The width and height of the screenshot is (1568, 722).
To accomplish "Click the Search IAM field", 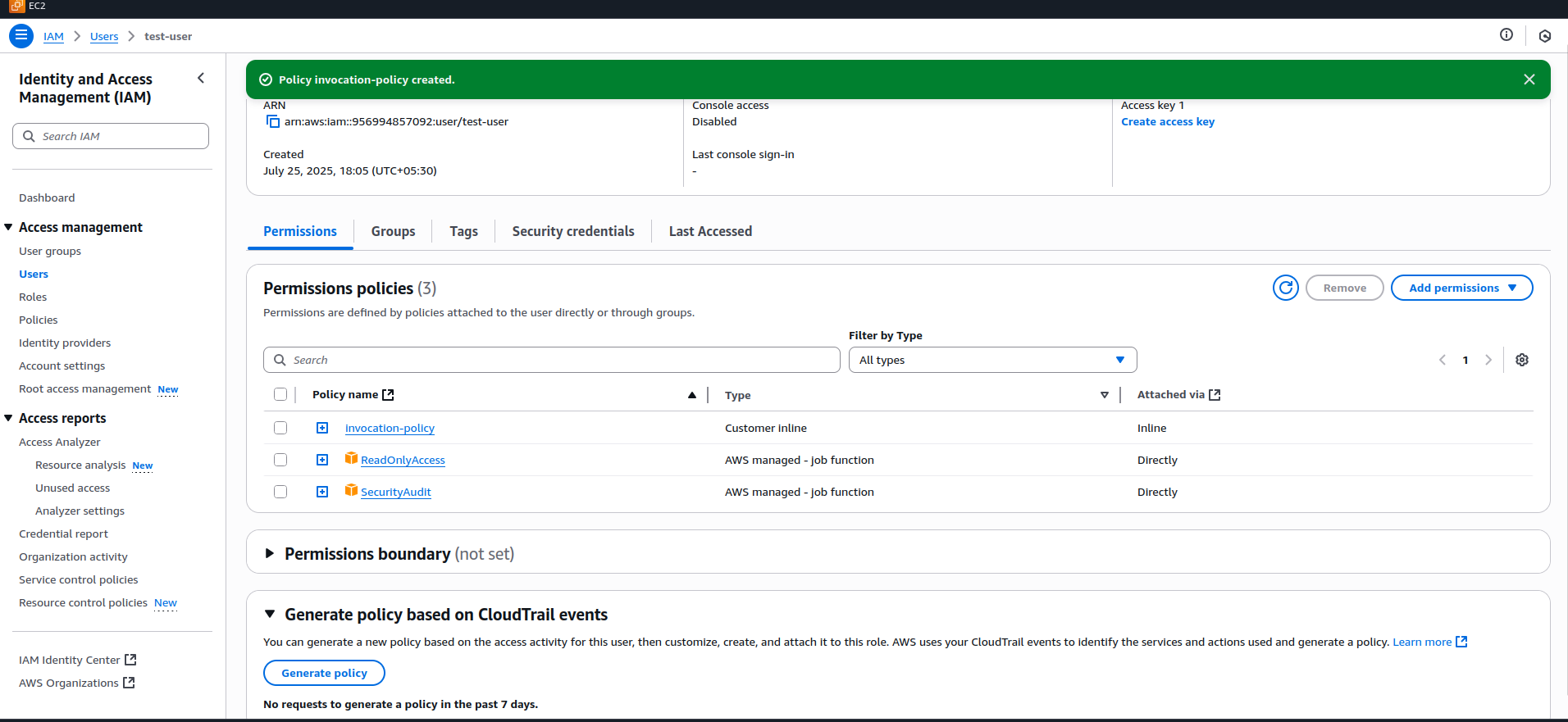I will pyautogui.click(x=111, y=136).
